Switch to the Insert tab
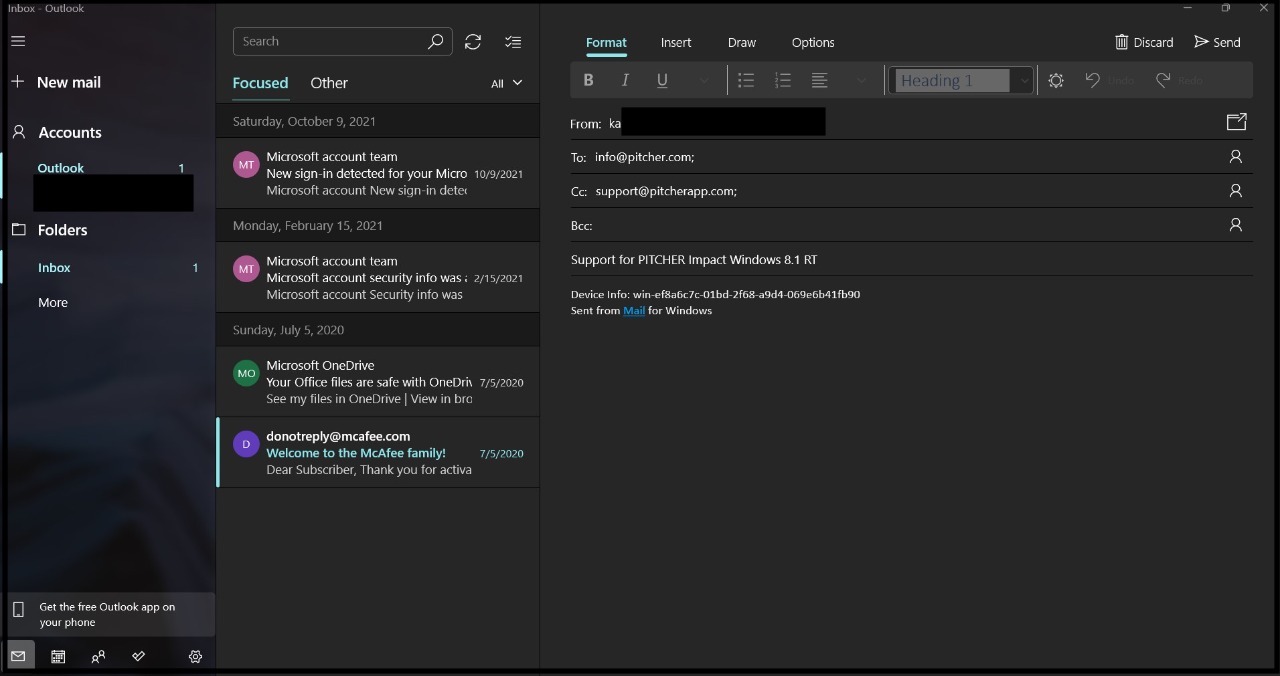Image resolution: width=1280 pixels, height=676 pixels. pyautogui.click(x=676, y=42)
